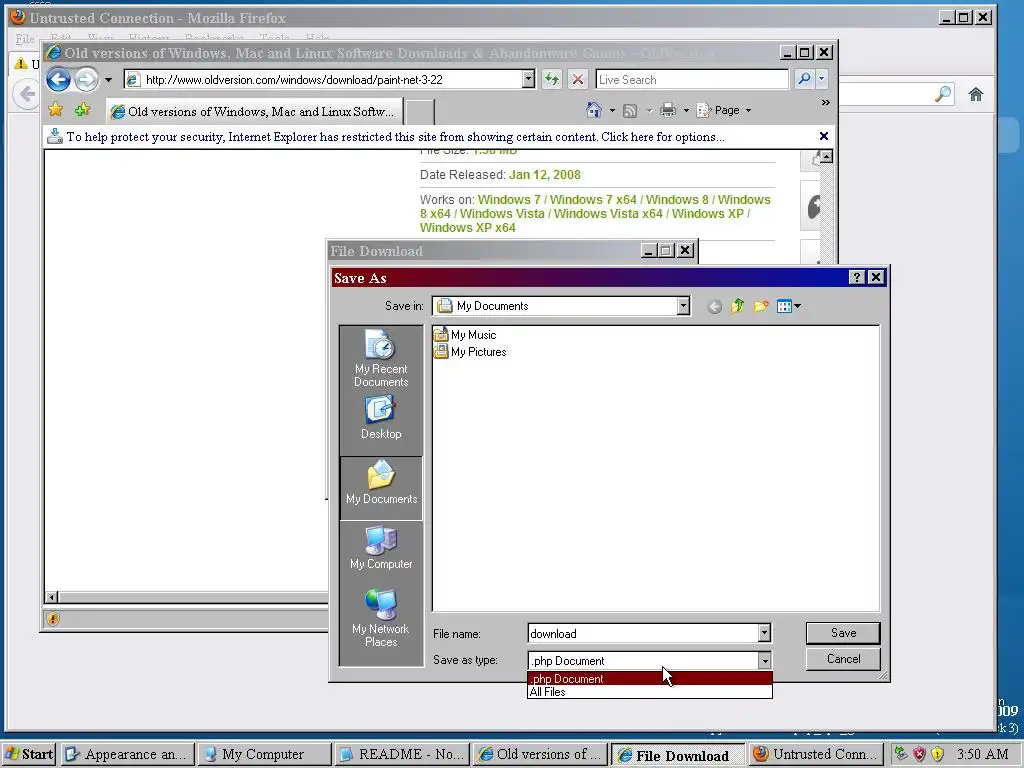Open the Live Search options dropdown
Viewport: 1024px width, 768px height.
[822, 79]
